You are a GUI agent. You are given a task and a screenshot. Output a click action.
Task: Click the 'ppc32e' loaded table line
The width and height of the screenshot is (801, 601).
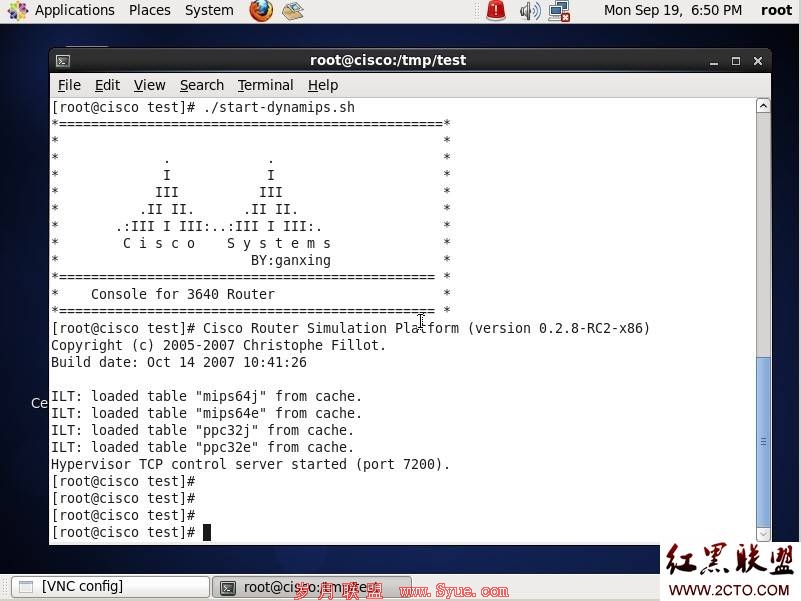[202, 448]
